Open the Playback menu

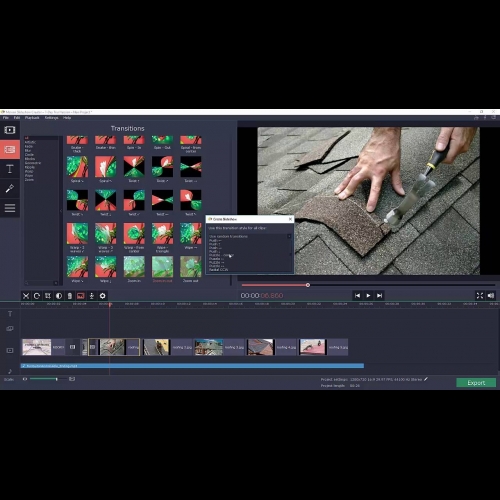coord(32,118)
